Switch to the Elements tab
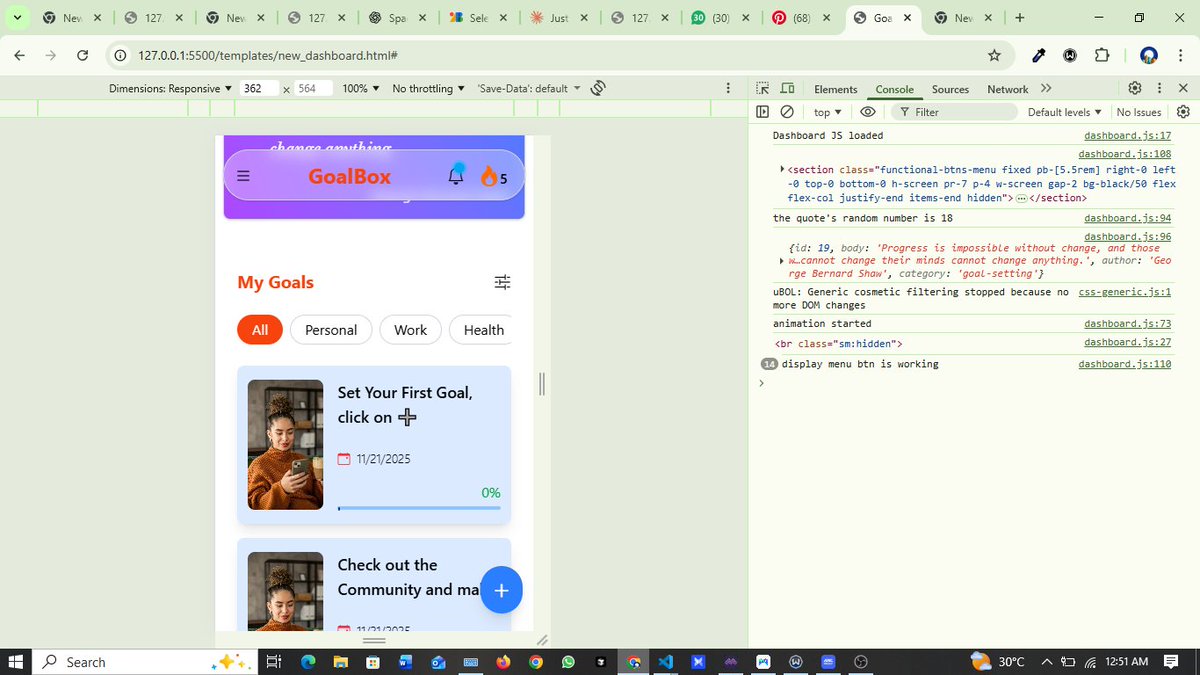1200x675 pixels. click(835, 89)
